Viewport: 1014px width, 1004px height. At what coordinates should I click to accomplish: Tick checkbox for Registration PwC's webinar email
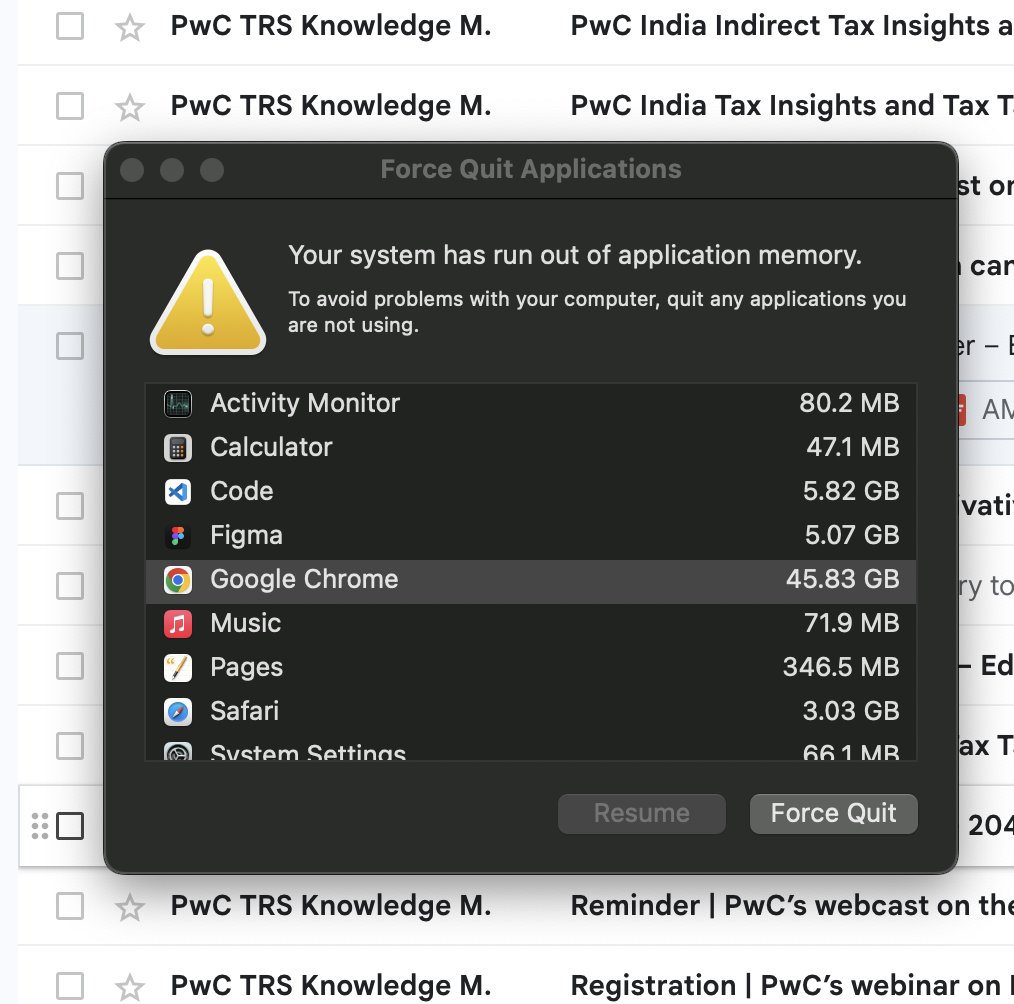click(x=70, y=986)
